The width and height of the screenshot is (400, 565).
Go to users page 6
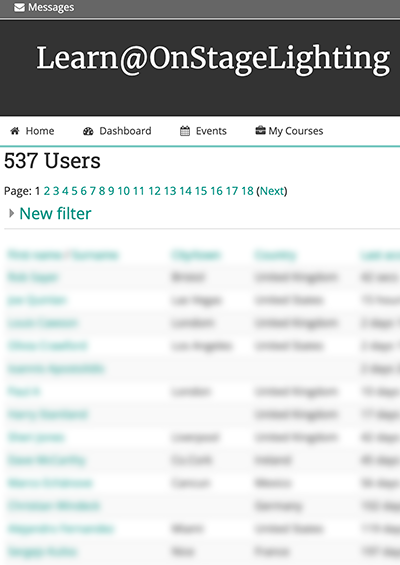84,191
